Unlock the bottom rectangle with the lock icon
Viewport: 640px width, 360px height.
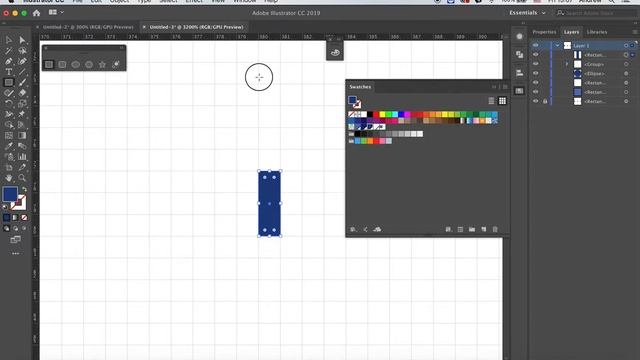coord(545,101)
